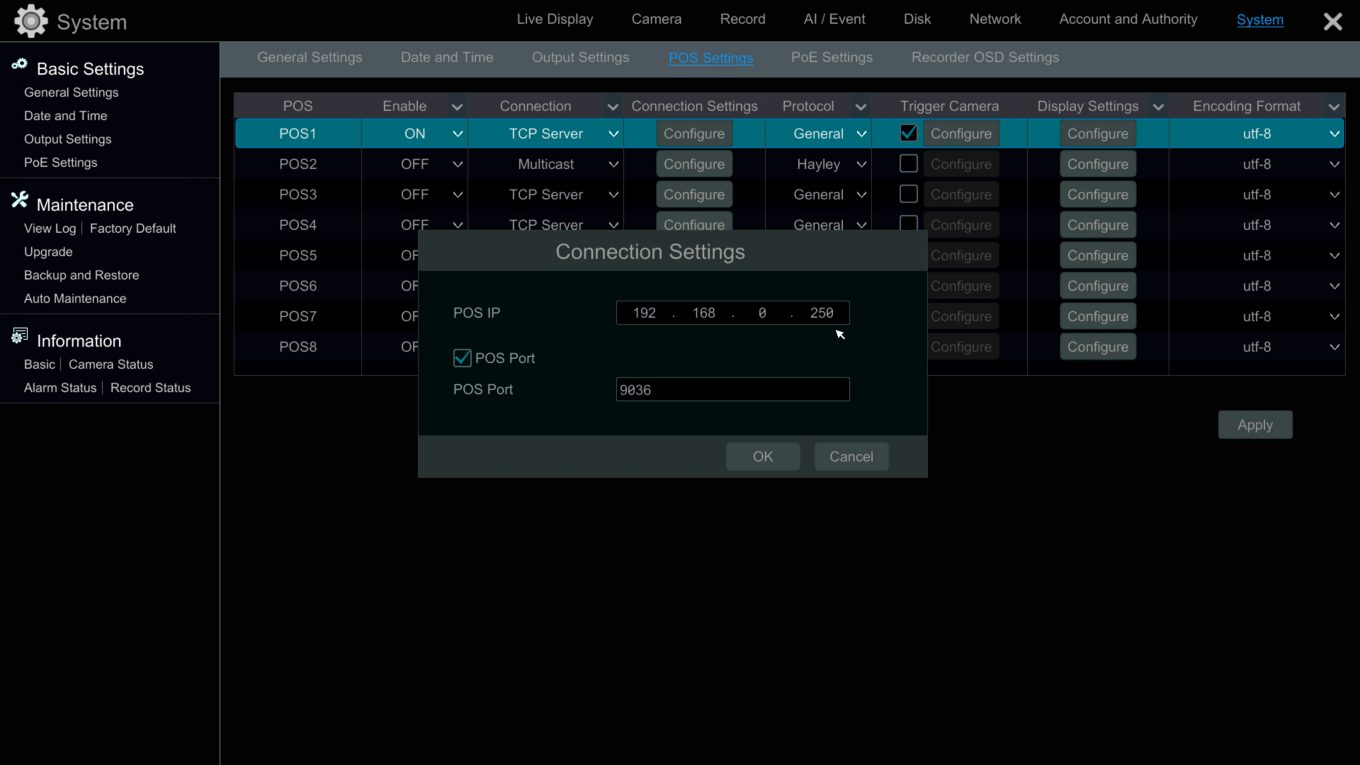Expand the utf-8 Encoding Format dropdown for POS1

[1334, 132]
